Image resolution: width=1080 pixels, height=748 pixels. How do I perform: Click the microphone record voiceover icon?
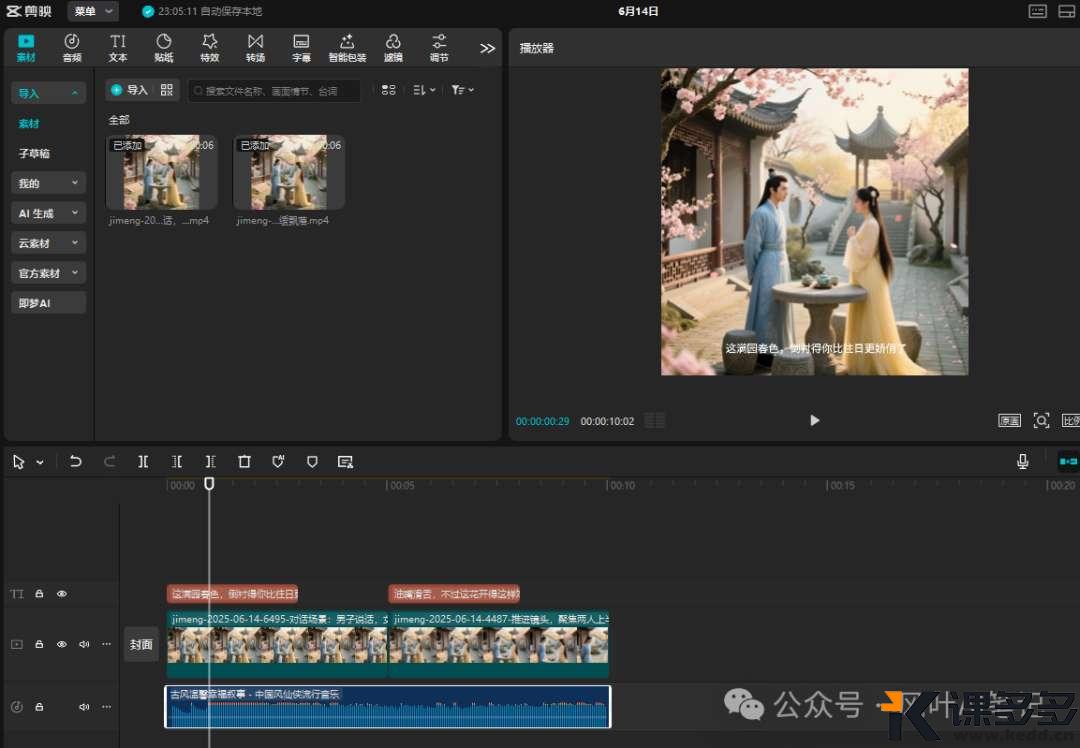1022,461
